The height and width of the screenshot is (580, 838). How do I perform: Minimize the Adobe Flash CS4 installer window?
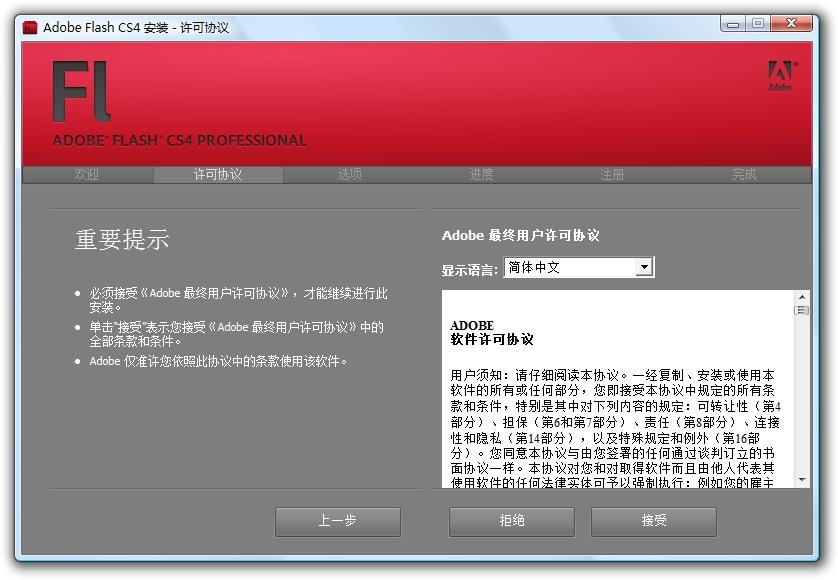733,24
